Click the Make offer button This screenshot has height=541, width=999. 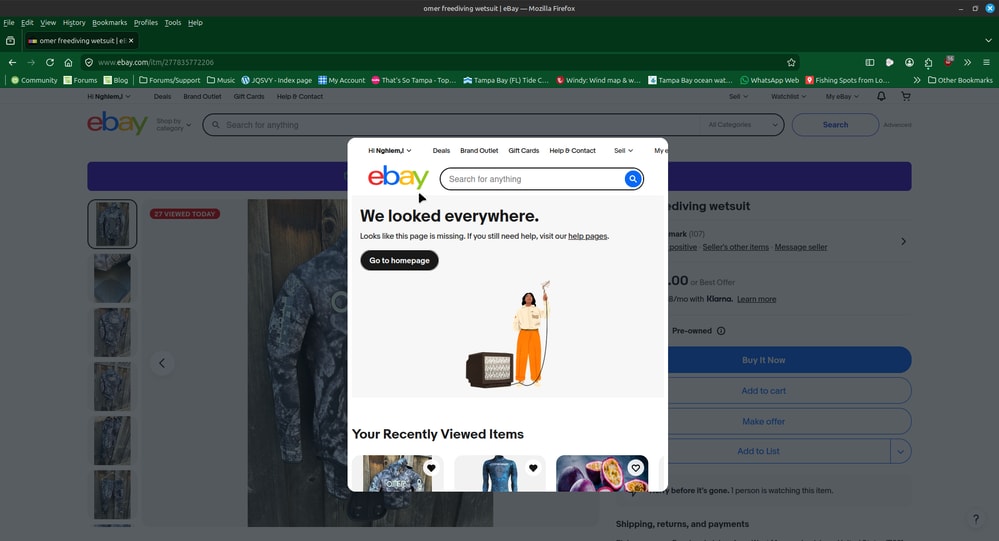tap(789, 421)
